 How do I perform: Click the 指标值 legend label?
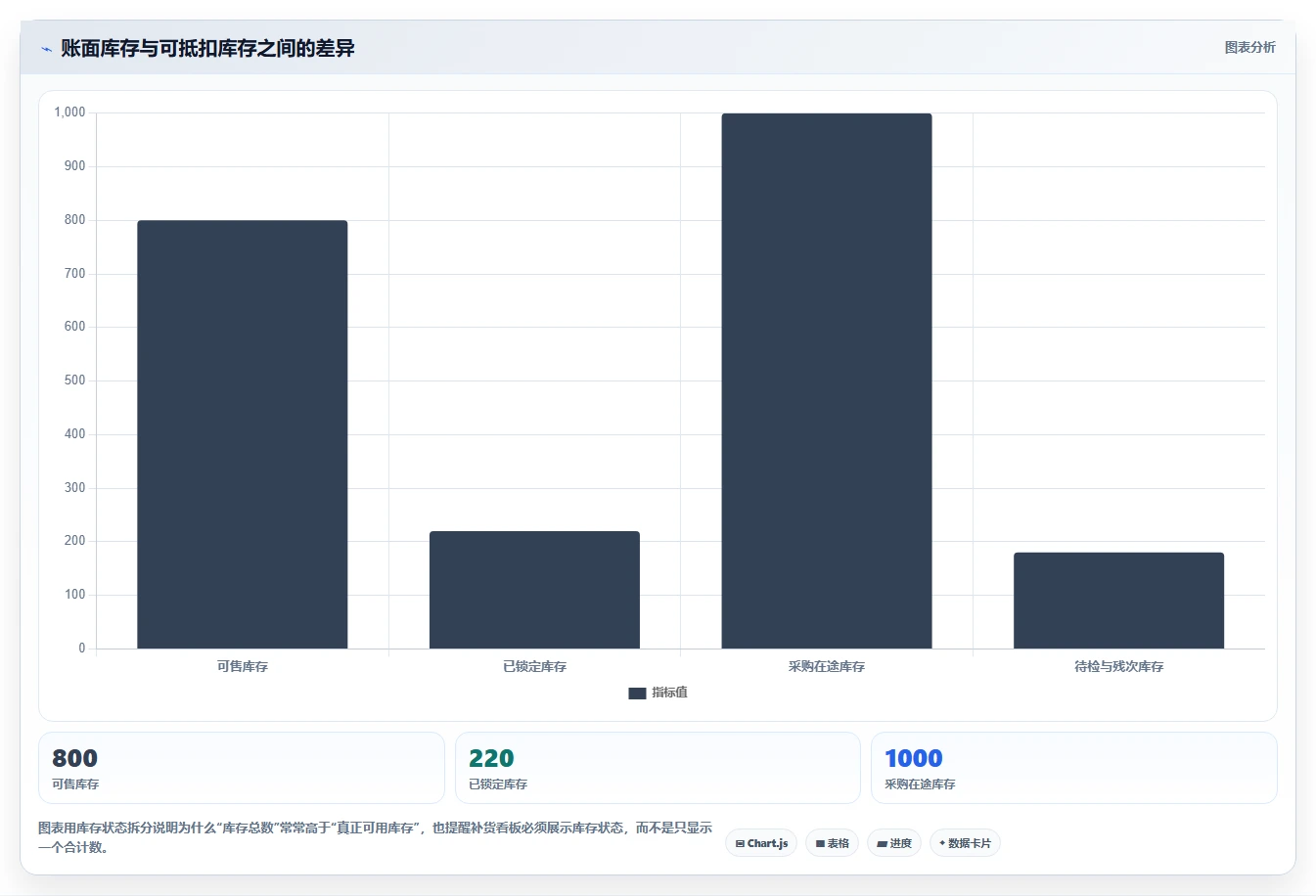click(670, 693)
